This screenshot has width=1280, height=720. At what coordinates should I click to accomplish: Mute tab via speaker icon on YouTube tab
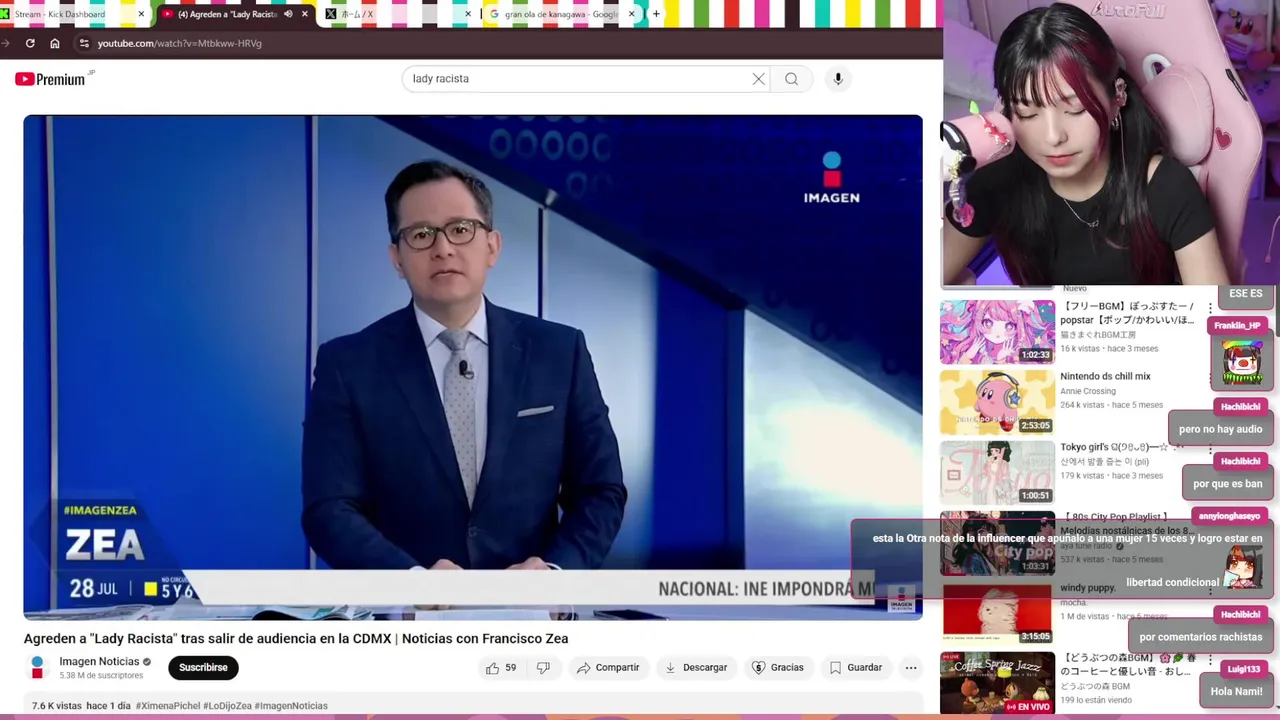tap(288, 14)
